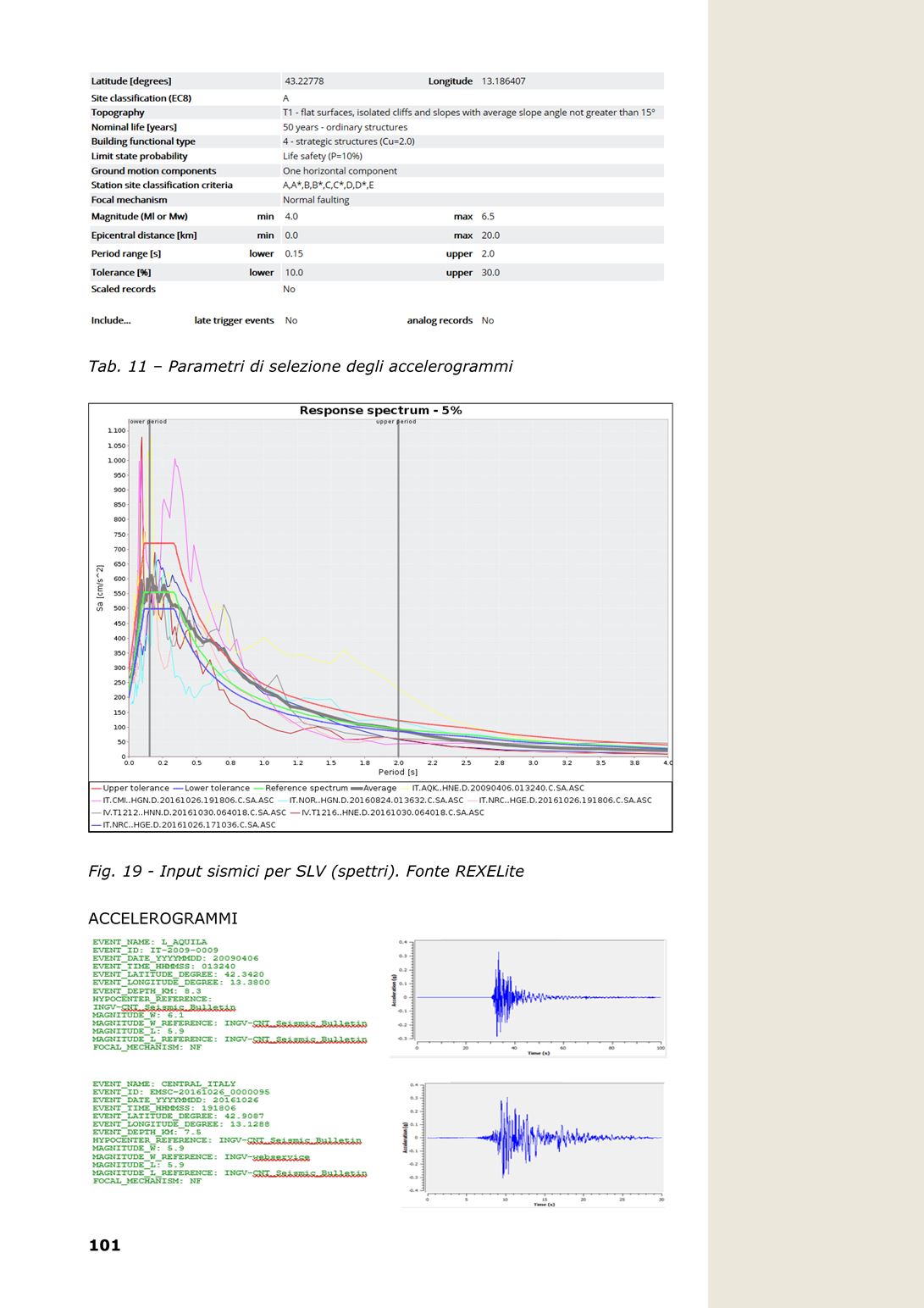Select '4 - strategic structures (Cu=2.0)' value

pyautogui.click(x=349, y=141)
